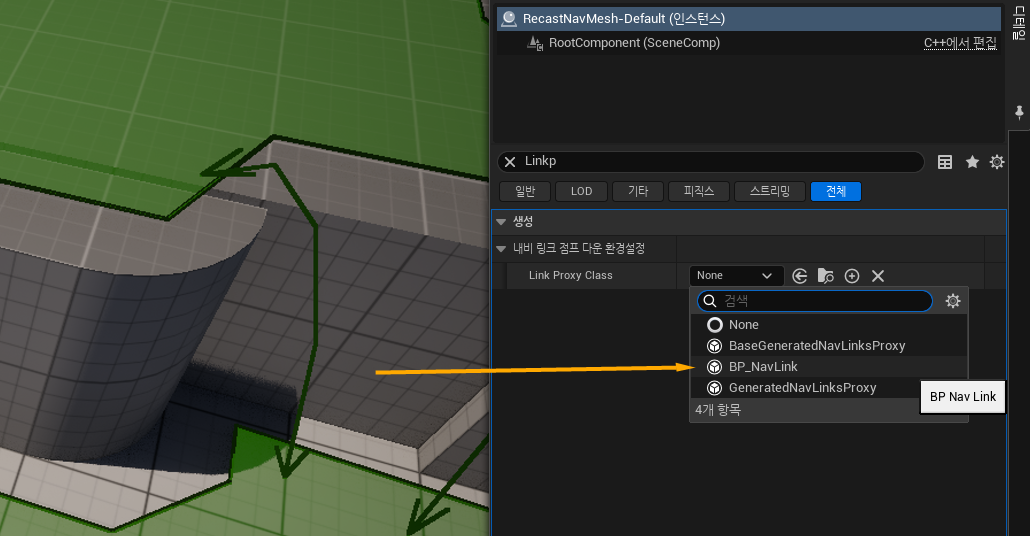Open the C++에서 편집 link

[960, 43]
